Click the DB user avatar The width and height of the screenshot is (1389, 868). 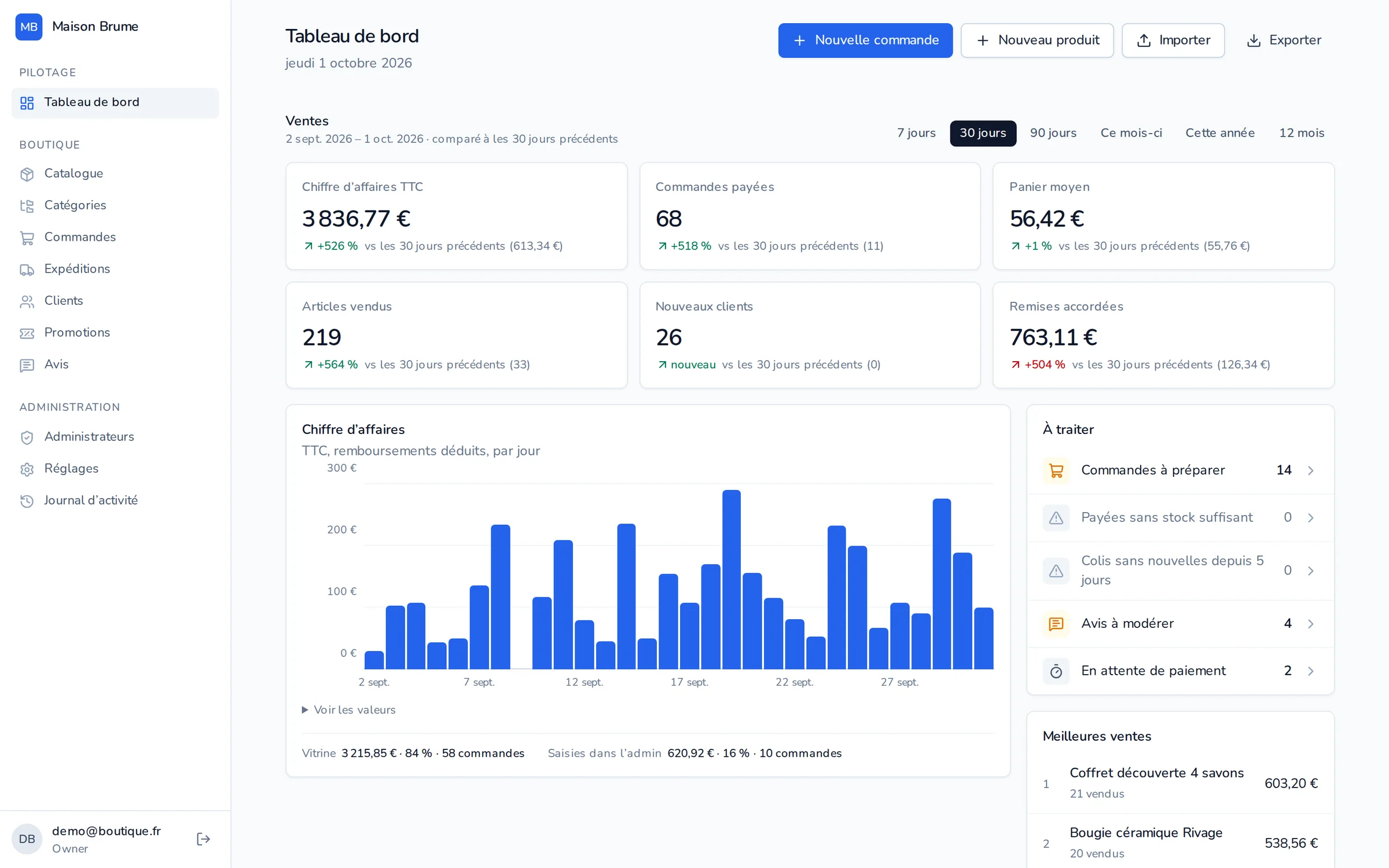[x=27, y=839]
